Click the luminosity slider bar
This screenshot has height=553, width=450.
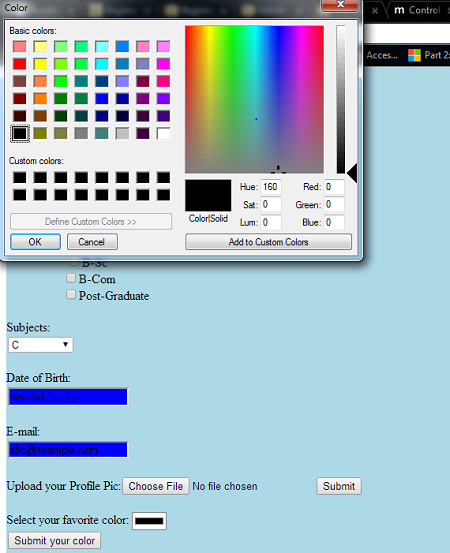341,99
